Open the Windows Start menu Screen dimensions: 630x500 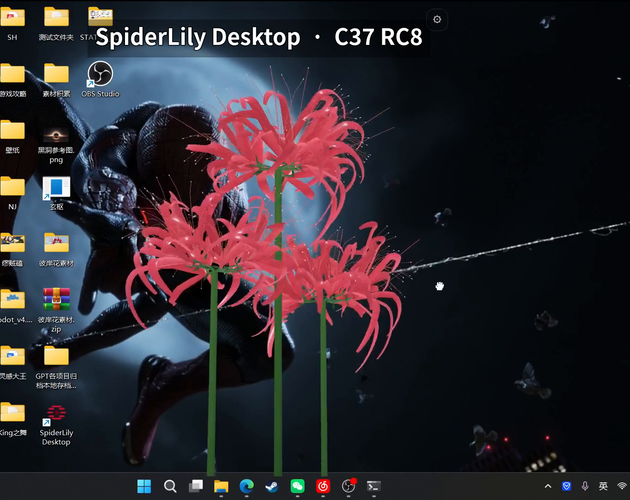(144, 486)
